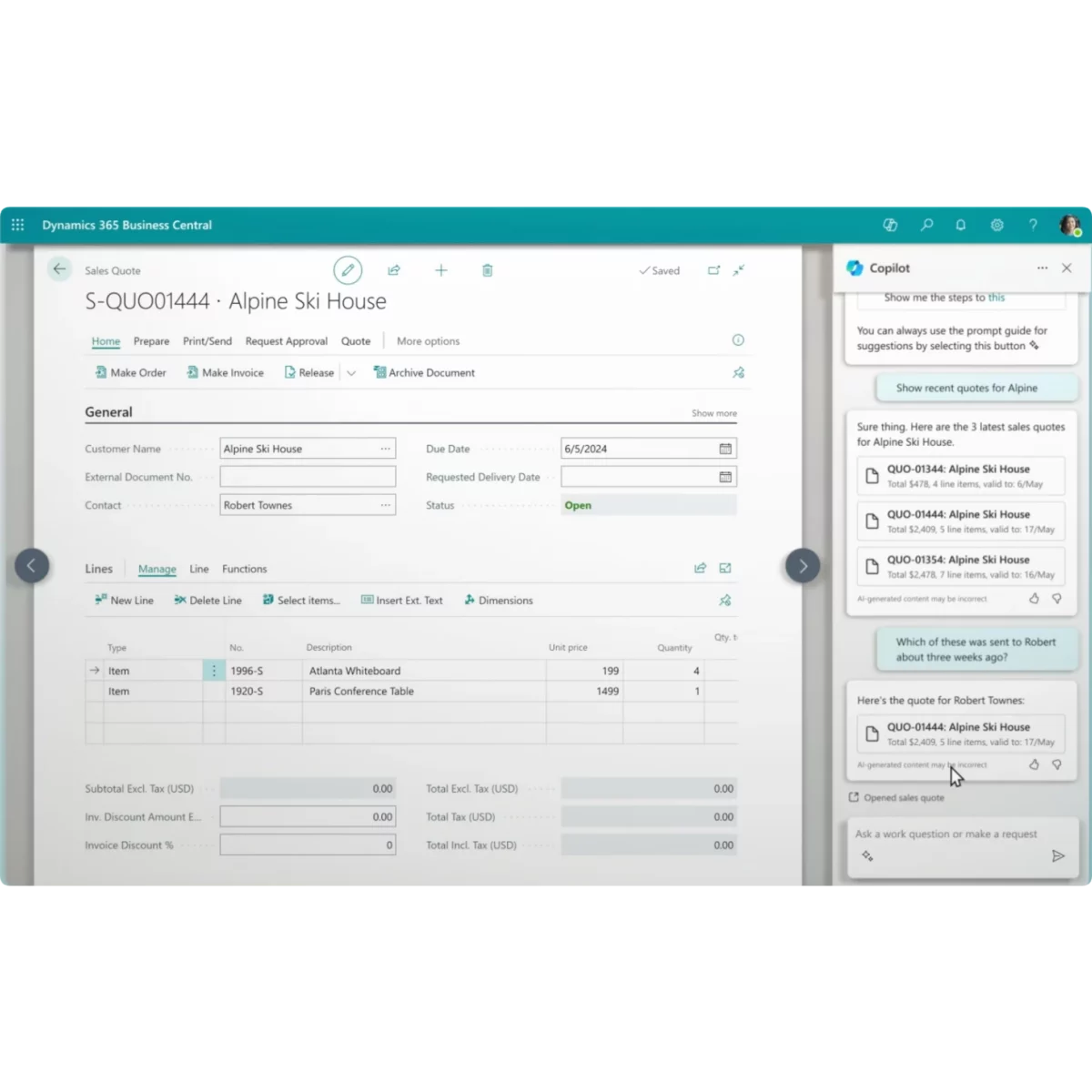Share the sales quote
The width and height of the screenshot is (1092, 1092).
tap(394, 270)
